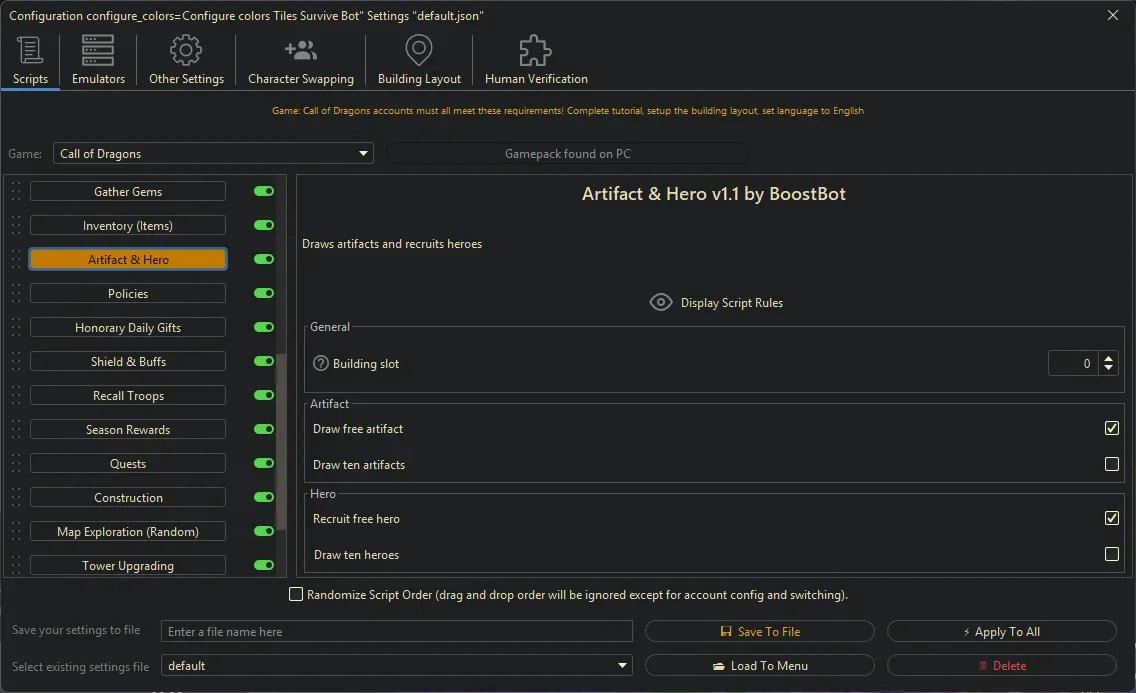Click the Character Swapping icon
Image resolution: width=1136 pixels, height=693 pixels.
point(300,50)
